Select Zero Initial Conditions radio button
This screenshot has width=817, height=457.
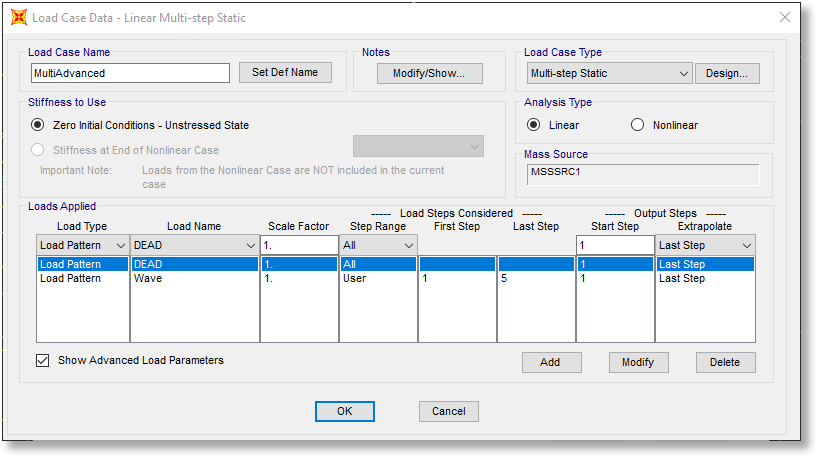point(39,125)
